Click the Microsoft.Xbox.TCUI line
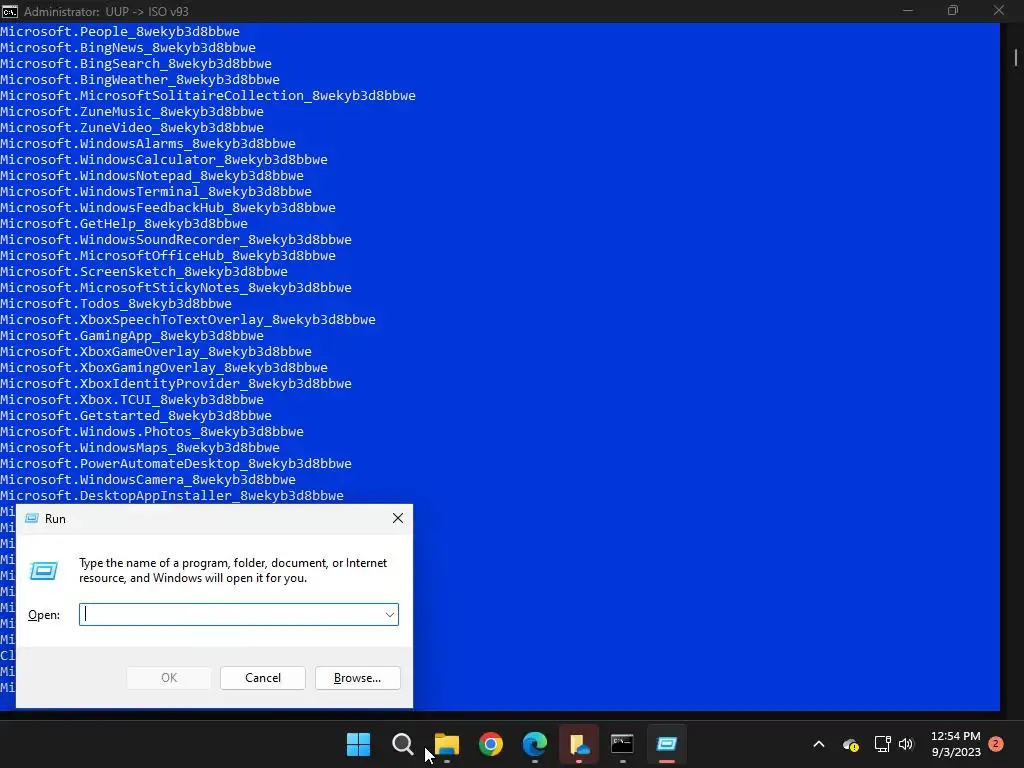The image size is (1024, 768). click(x=132, y=400)
